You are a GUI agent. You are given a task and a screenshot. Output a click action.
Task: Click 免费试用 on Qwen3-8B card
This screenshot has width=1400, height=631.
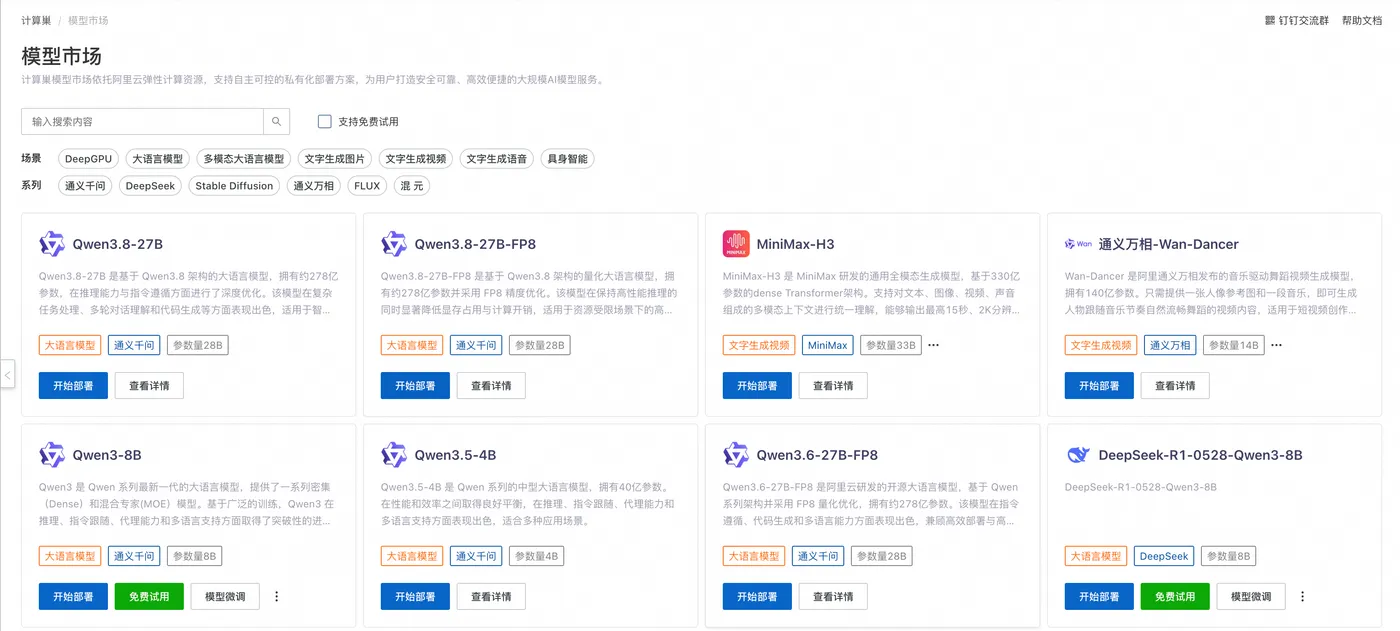pyautogui.click(x=149, y=597)
